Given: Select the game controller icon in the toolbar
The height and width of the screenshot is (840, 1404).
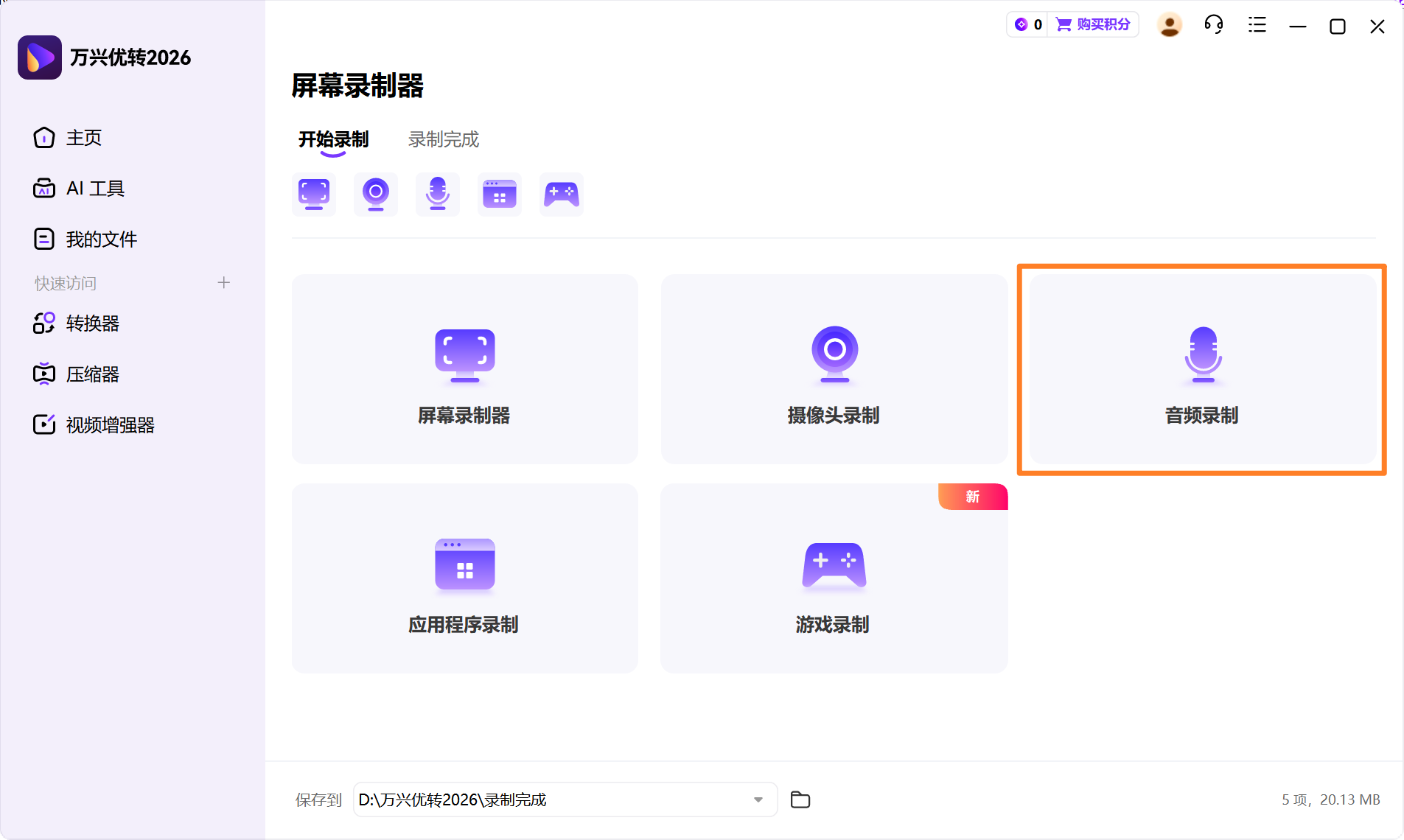Looking at the screenshot, I should pyautogui.click(x=562, y=194).
